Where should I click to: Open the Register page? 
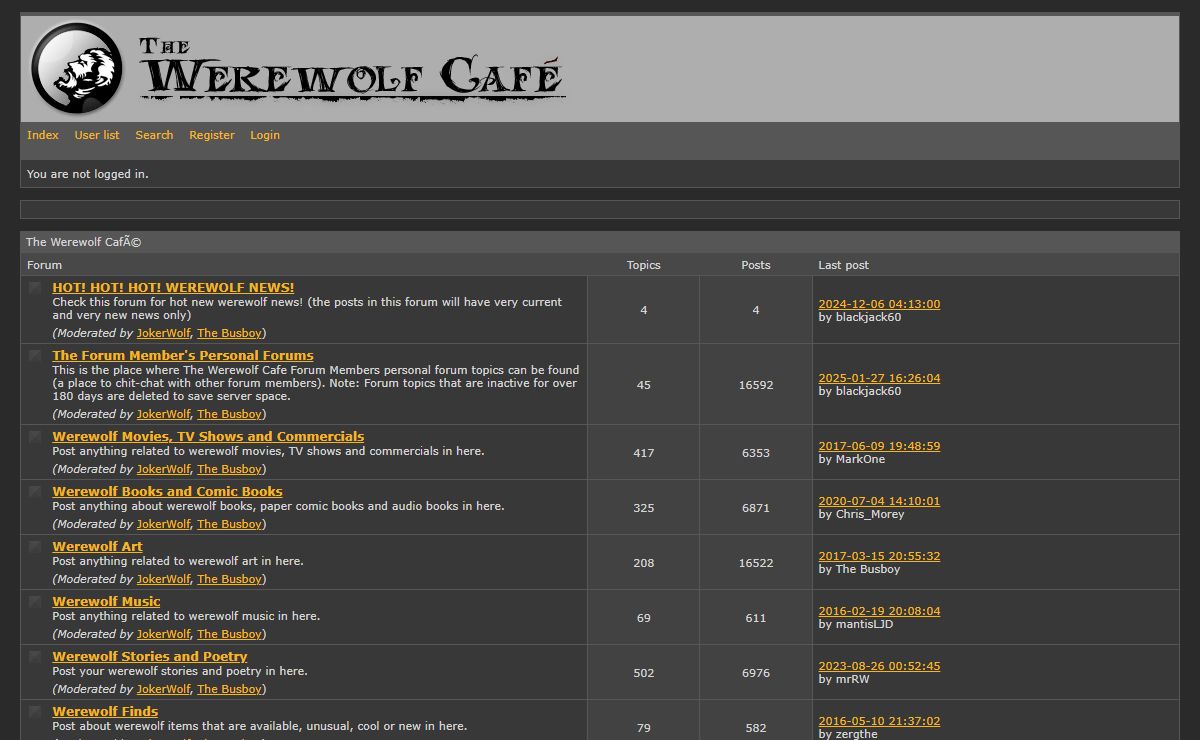(212, 135)
